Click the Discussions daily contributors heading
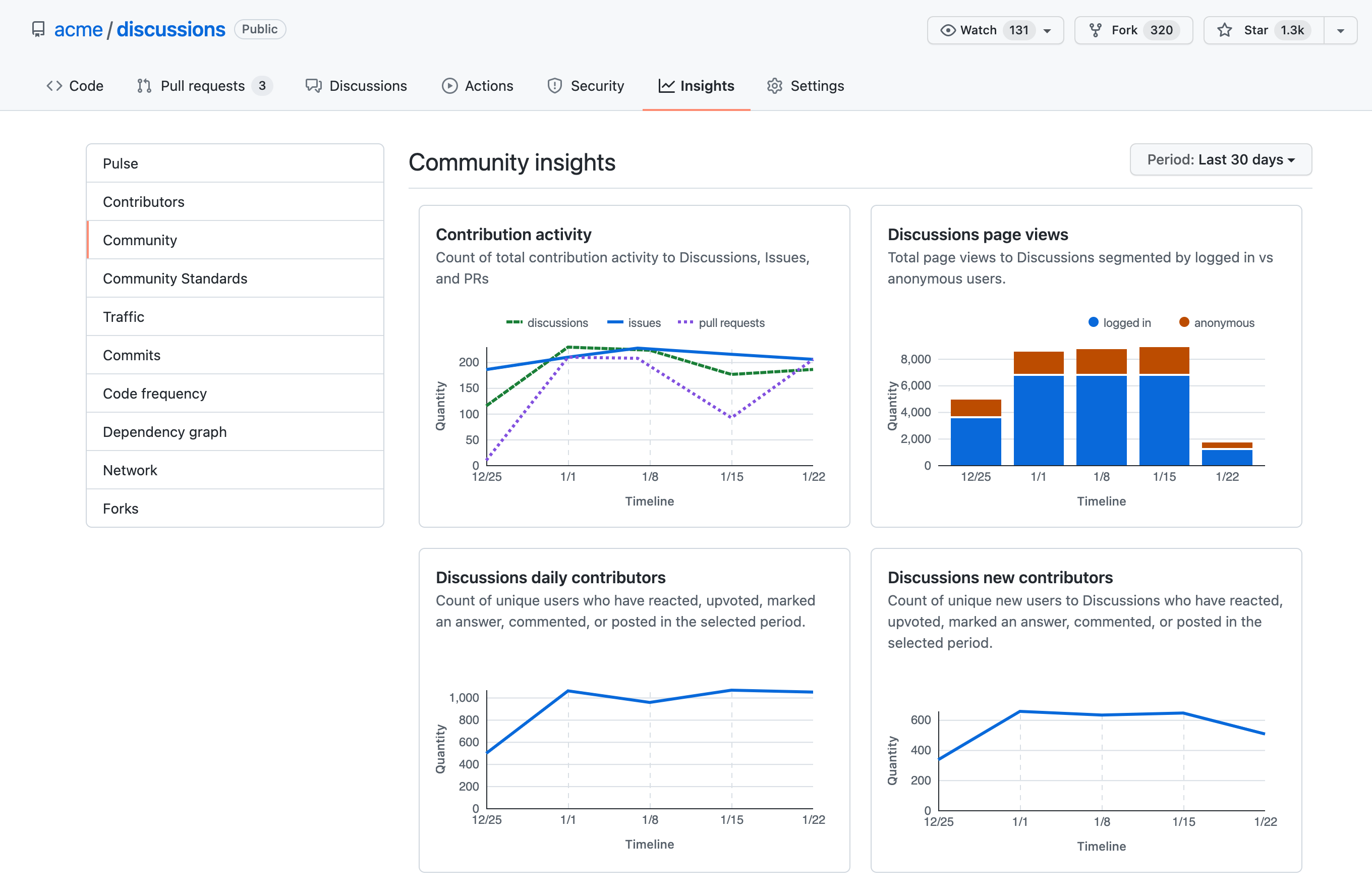The height and width of the screenshot is (893, 1372). 550,578
